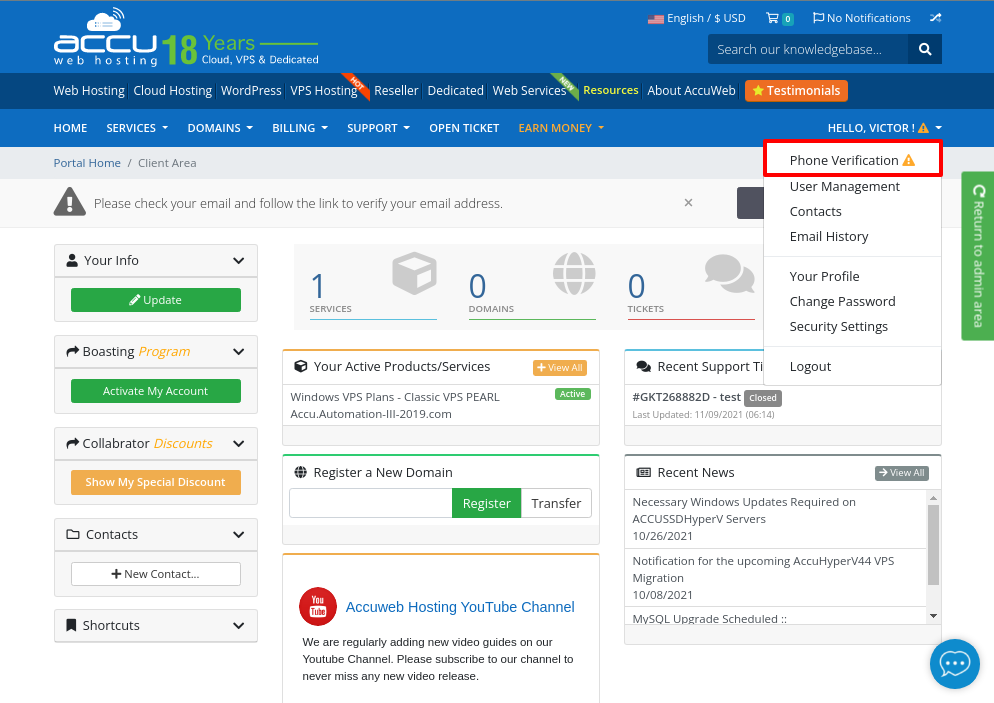Click the warning triangle in email alert
994x703 pixels.
tap(70, 202)
